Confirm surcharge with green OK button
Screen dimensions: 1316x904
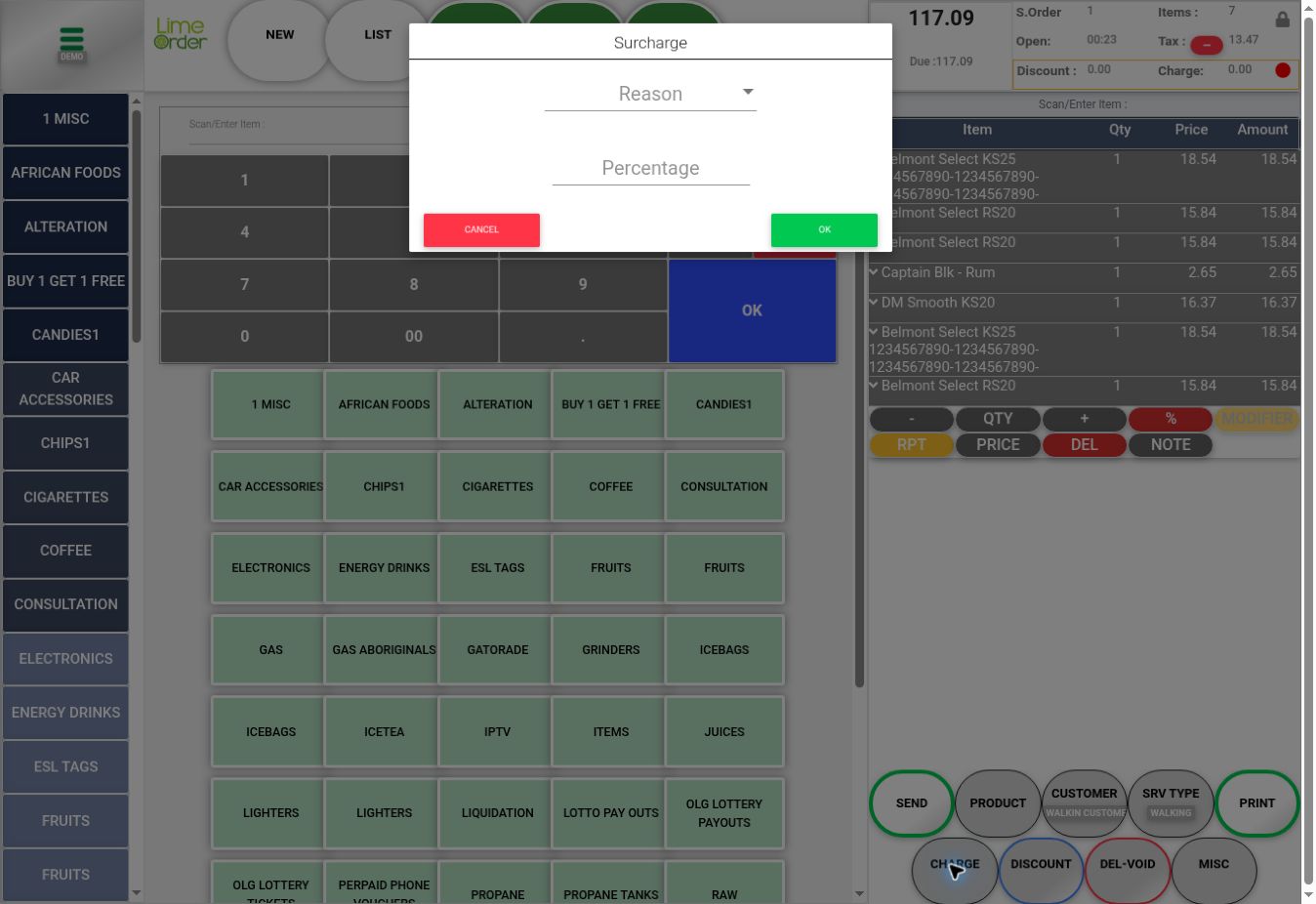[x=824, y=229]
